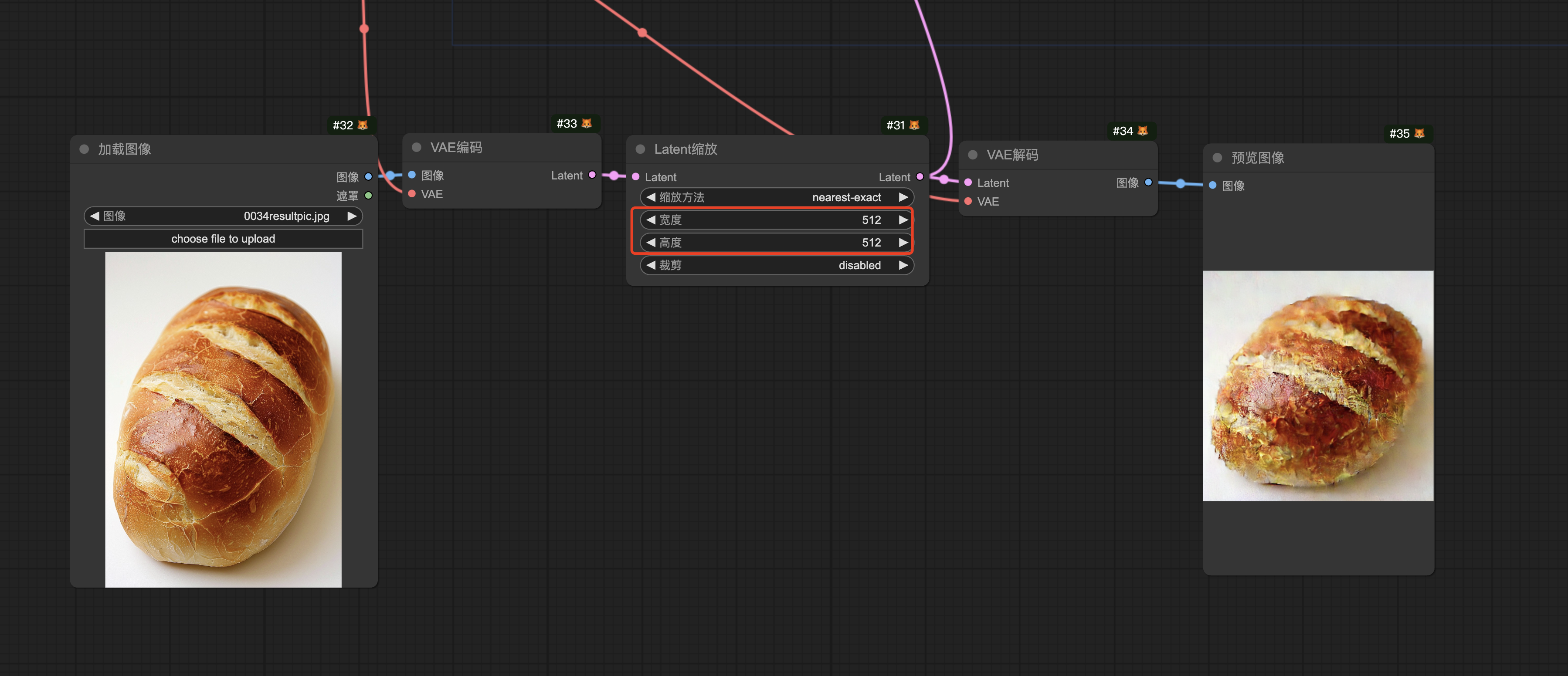Click fox badge icon on node #35
Image resolution: width=1568 pixels, height=676 pixels.
pyautogui.click(x=1419, y=133)
